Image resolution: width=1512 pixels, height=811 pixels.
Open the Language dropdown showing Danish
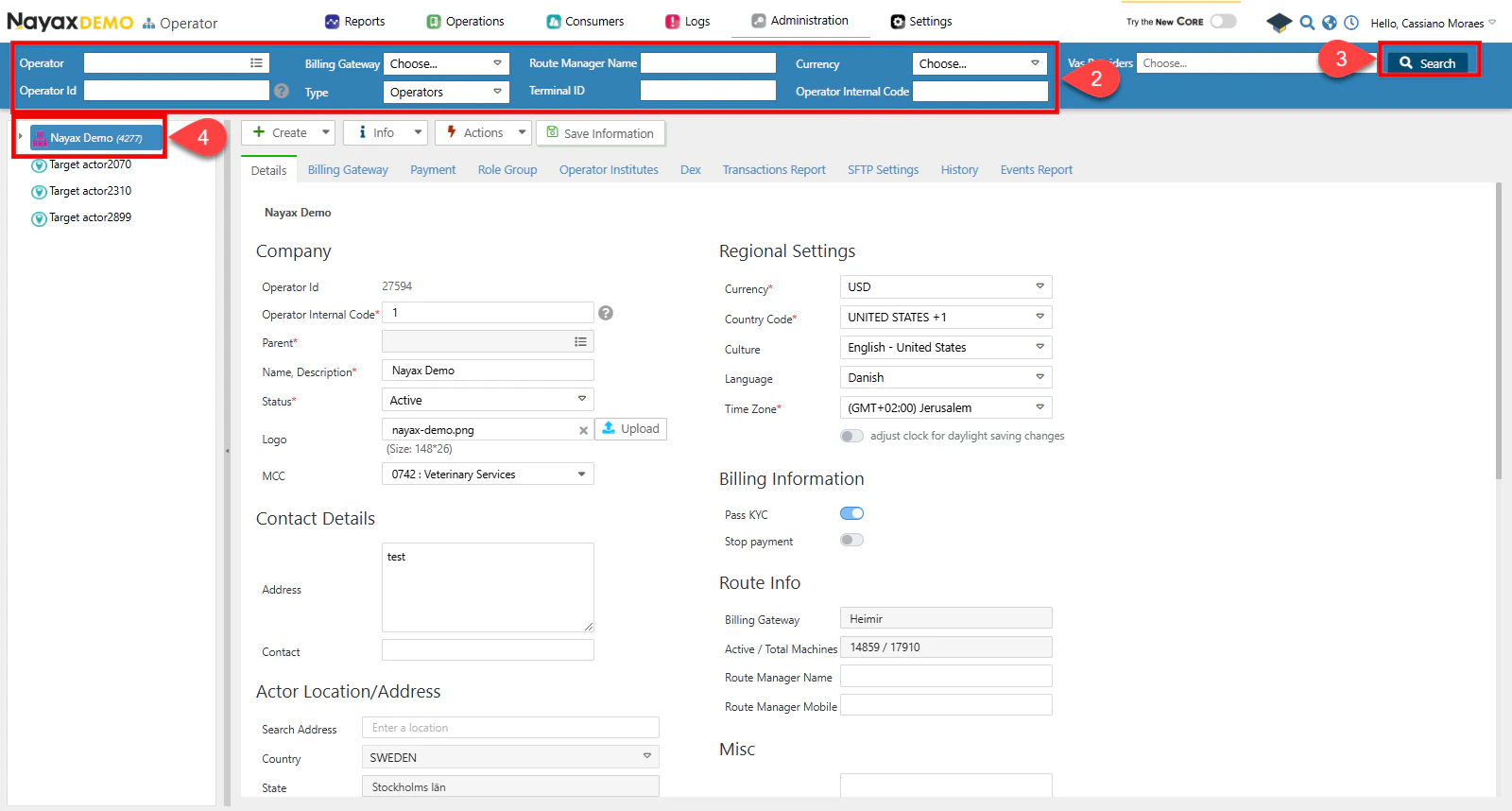coord(946,377)
